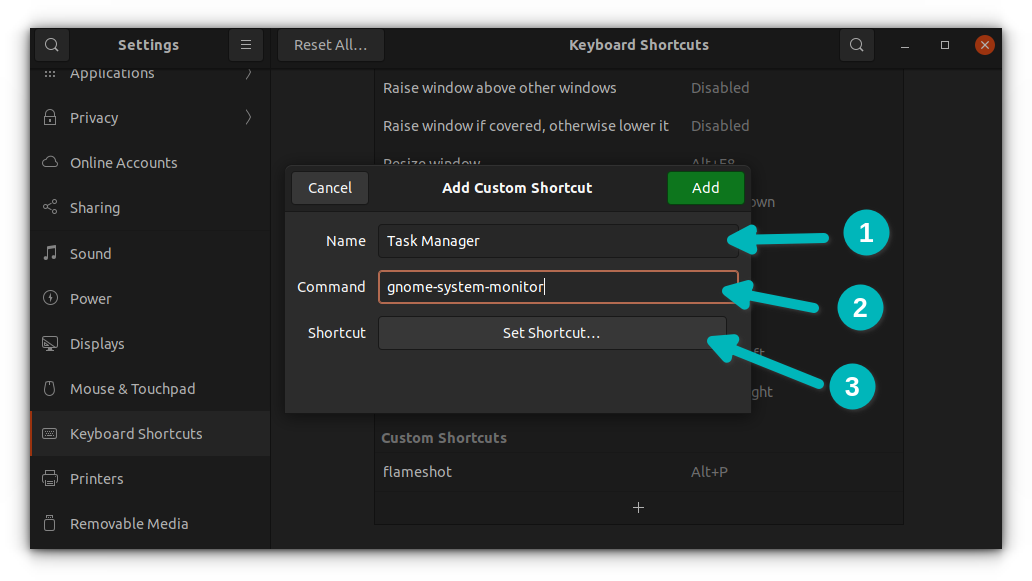
Task: Open Mouse & Touchpad via its icon
Action: pyautogui.click(x=49, y=388)
